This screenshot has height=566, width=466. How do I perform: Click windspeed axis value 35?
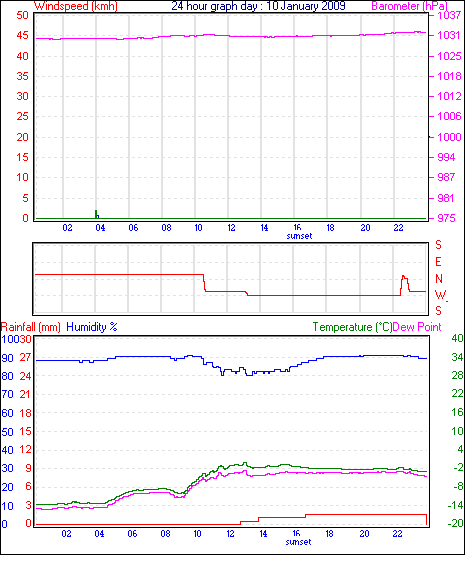22,76
